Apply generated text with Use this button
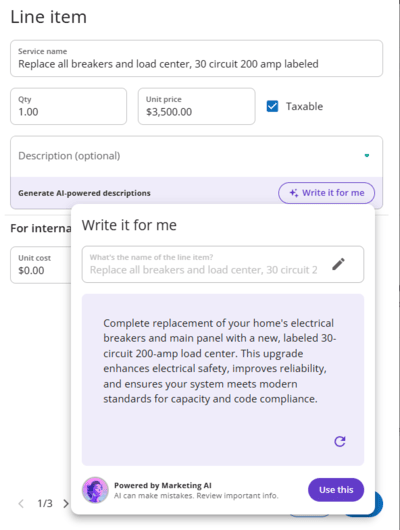 click(336, 490)
